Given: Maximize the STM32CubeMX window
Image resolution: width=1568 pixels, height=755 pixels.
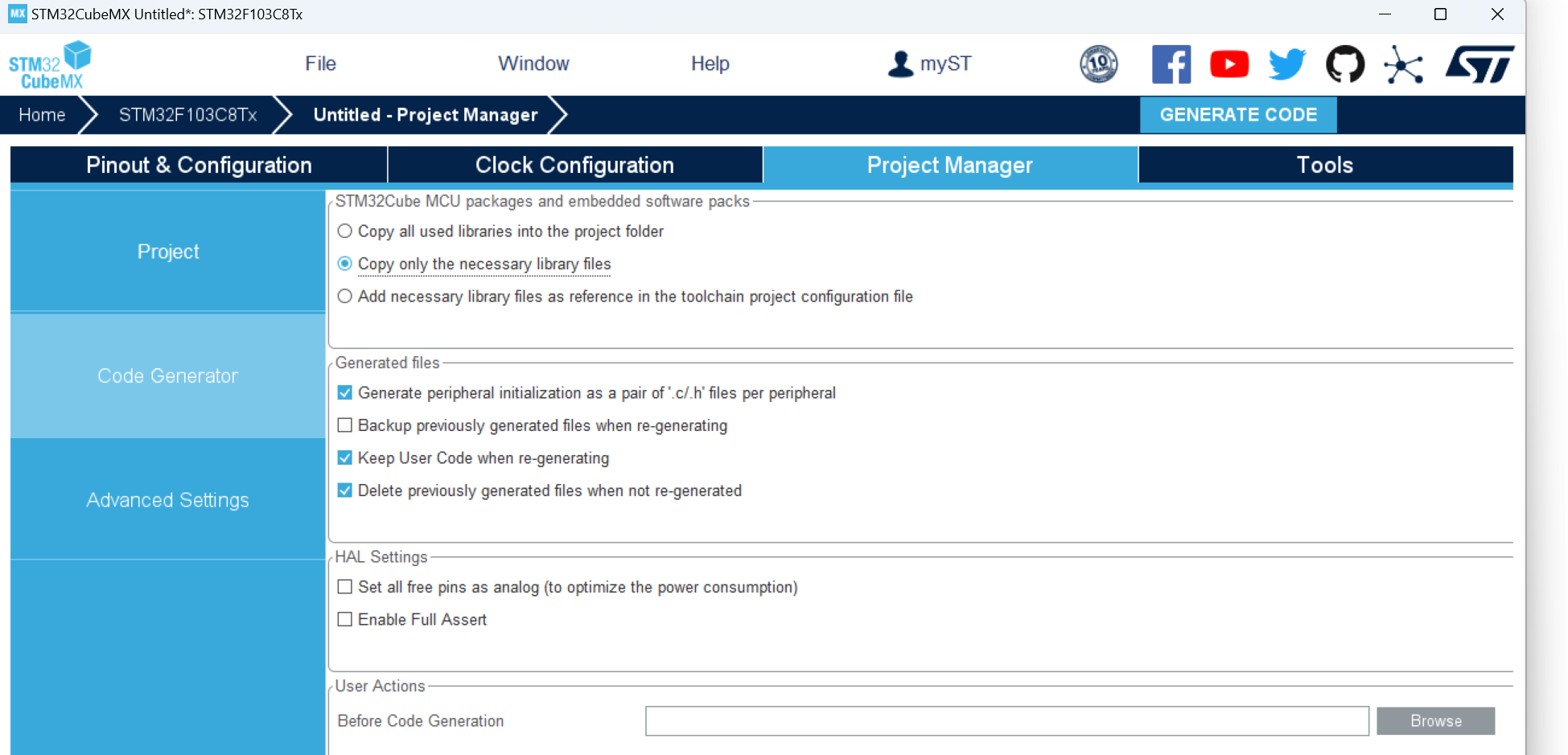Looking at the screenshot, I should tap(1441, 14).
